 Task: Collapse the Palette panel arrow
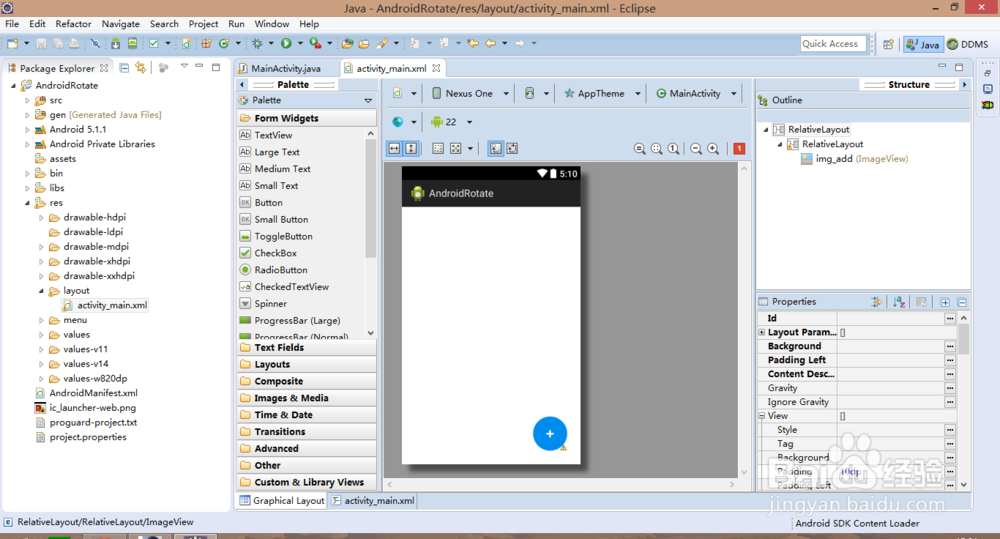coord(242,84)
